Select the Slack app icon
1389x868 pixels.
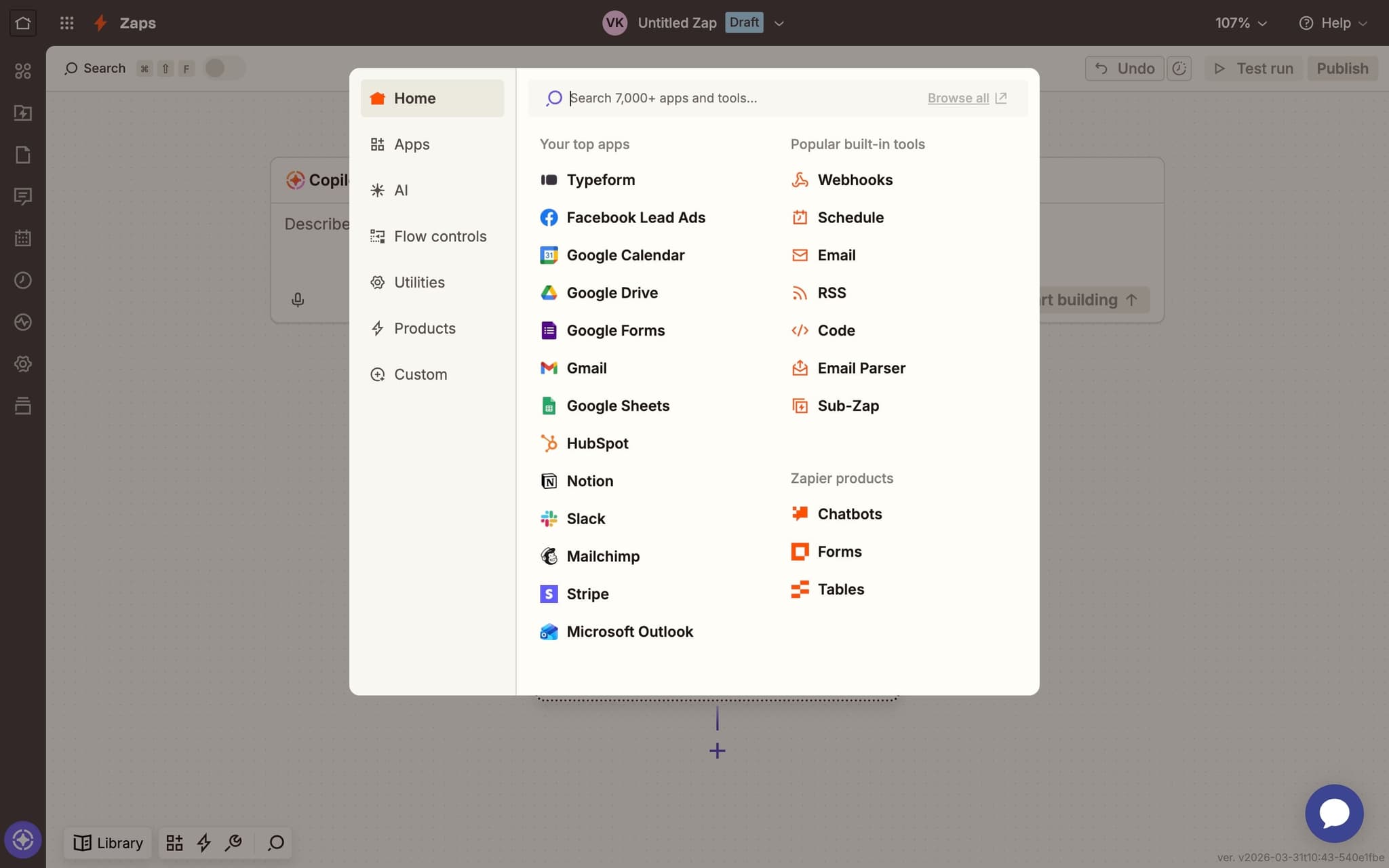(549, 519)
